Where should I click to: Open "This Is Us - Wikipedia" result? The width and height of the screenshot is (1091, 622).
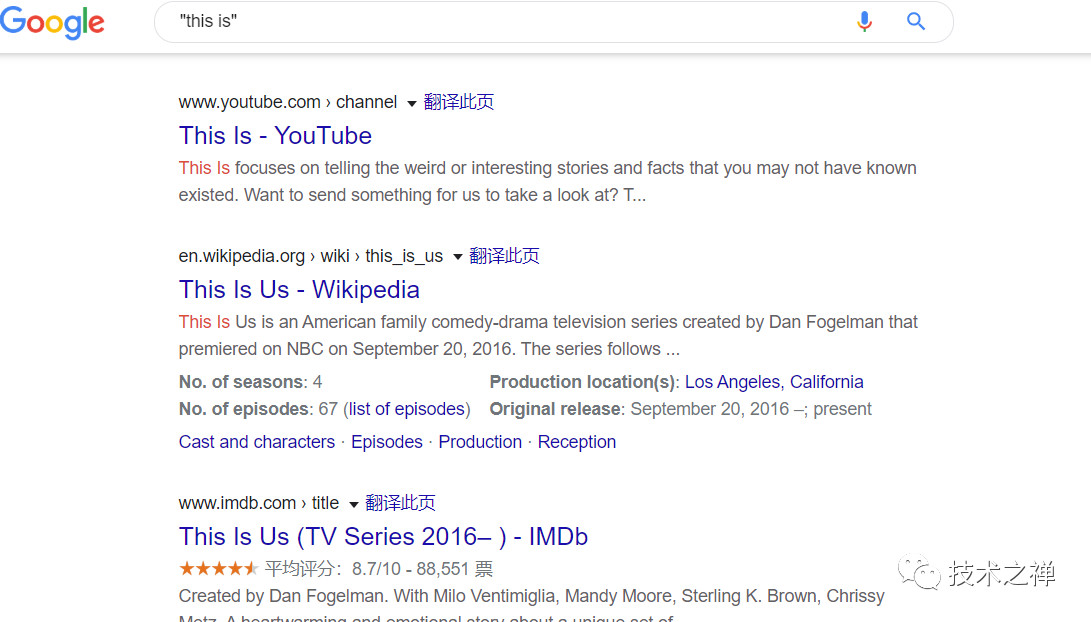coord(299,289)
